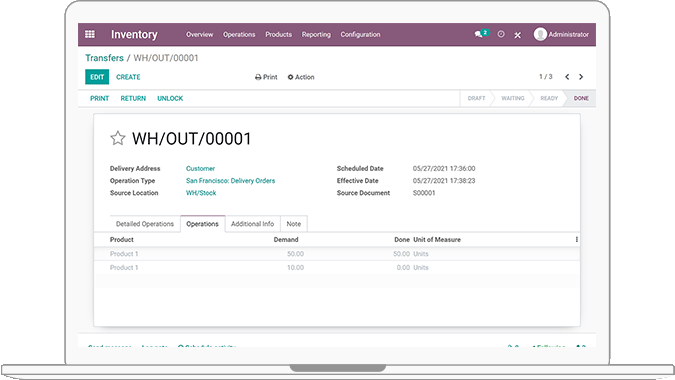Screen dimensions: 675x380
Task: Click the 50.00 done quantity cell
Action: [401, 254]
